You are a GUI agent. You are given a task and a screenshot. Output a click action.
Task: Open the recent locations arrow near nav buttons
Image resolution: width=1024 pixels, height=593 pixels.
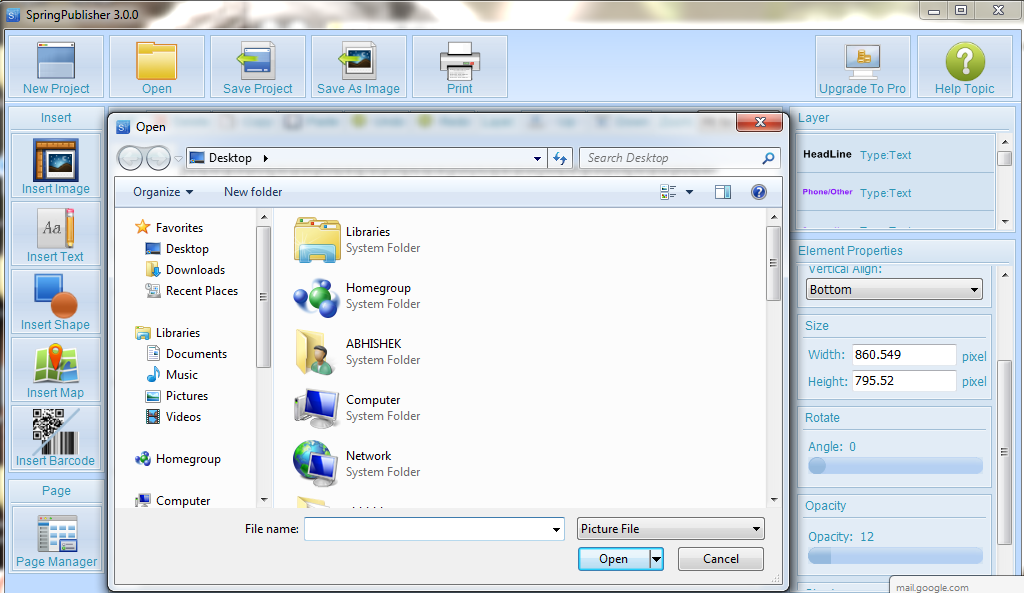click(x=178, y=158)
